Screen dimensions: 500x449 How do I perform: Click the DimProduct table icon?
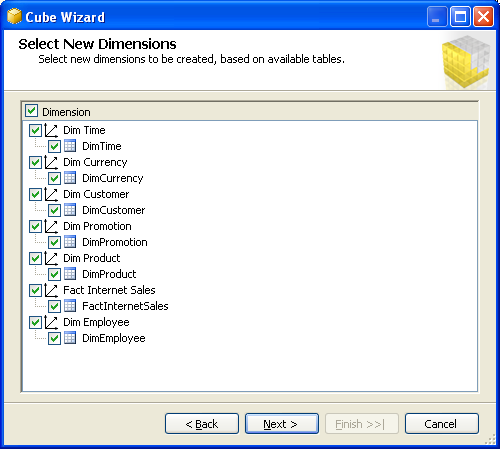[70, 274]
